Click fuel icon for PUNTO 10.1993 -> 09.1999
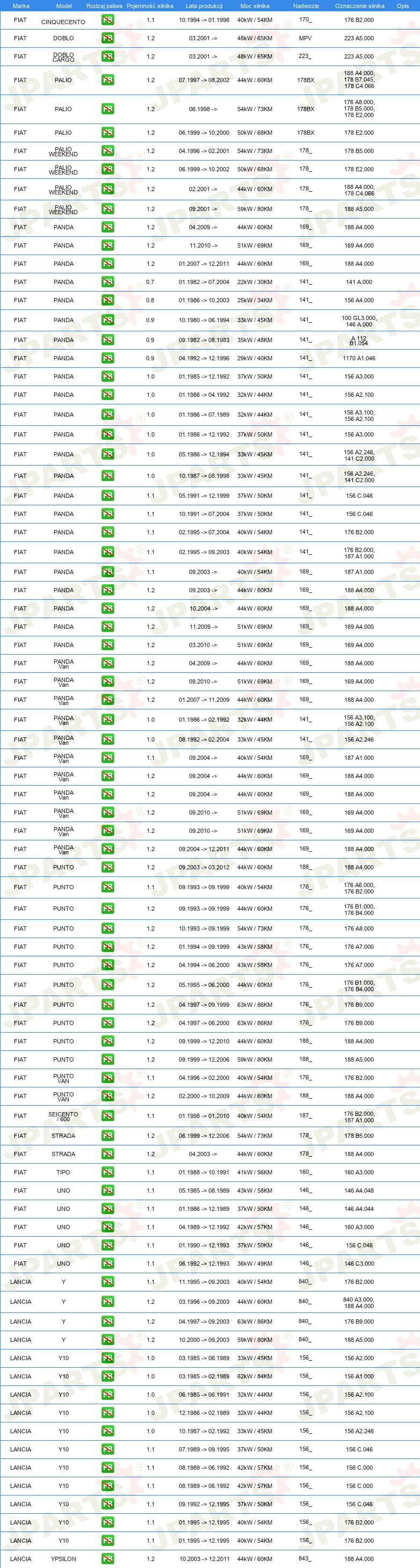Image resolution: width=420 pixels, height=1568 pixels. [108, 928]
